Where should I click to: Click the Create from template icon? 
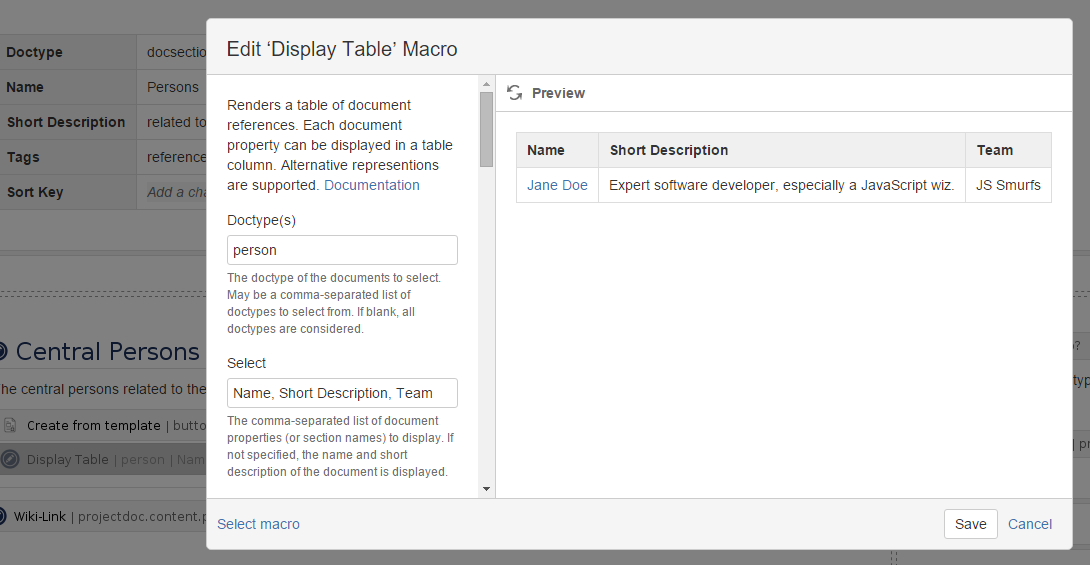point(10,425)
